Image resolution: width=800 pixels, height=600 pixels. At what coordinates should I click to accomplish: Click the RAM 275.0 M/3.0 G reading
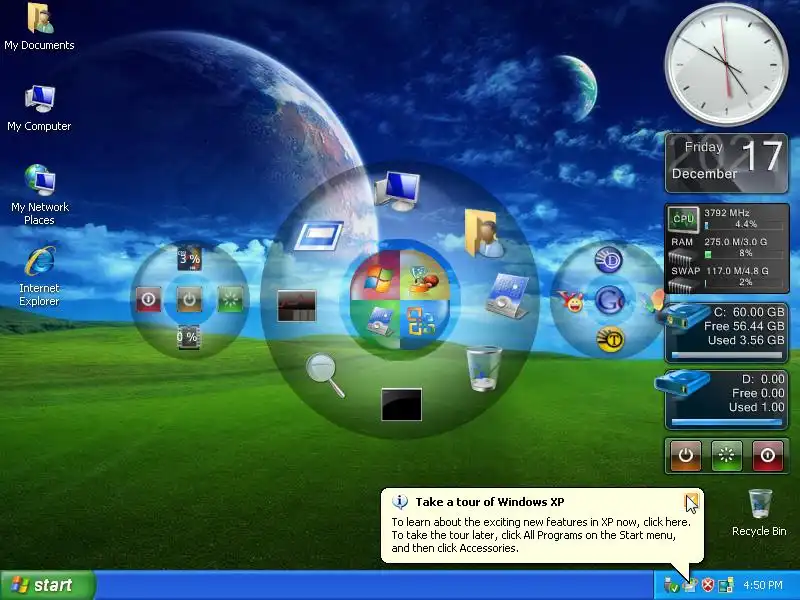click(736, 242)
